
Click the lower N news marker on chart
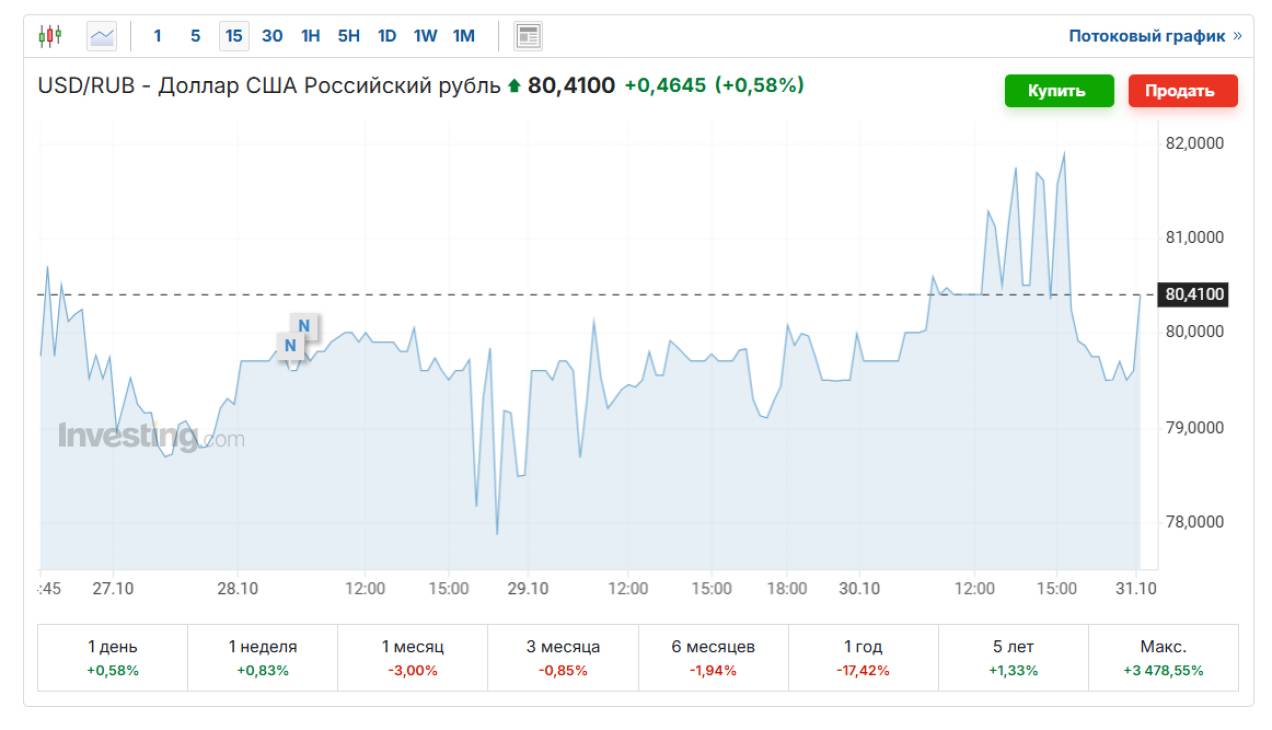[x=290, y=346]
